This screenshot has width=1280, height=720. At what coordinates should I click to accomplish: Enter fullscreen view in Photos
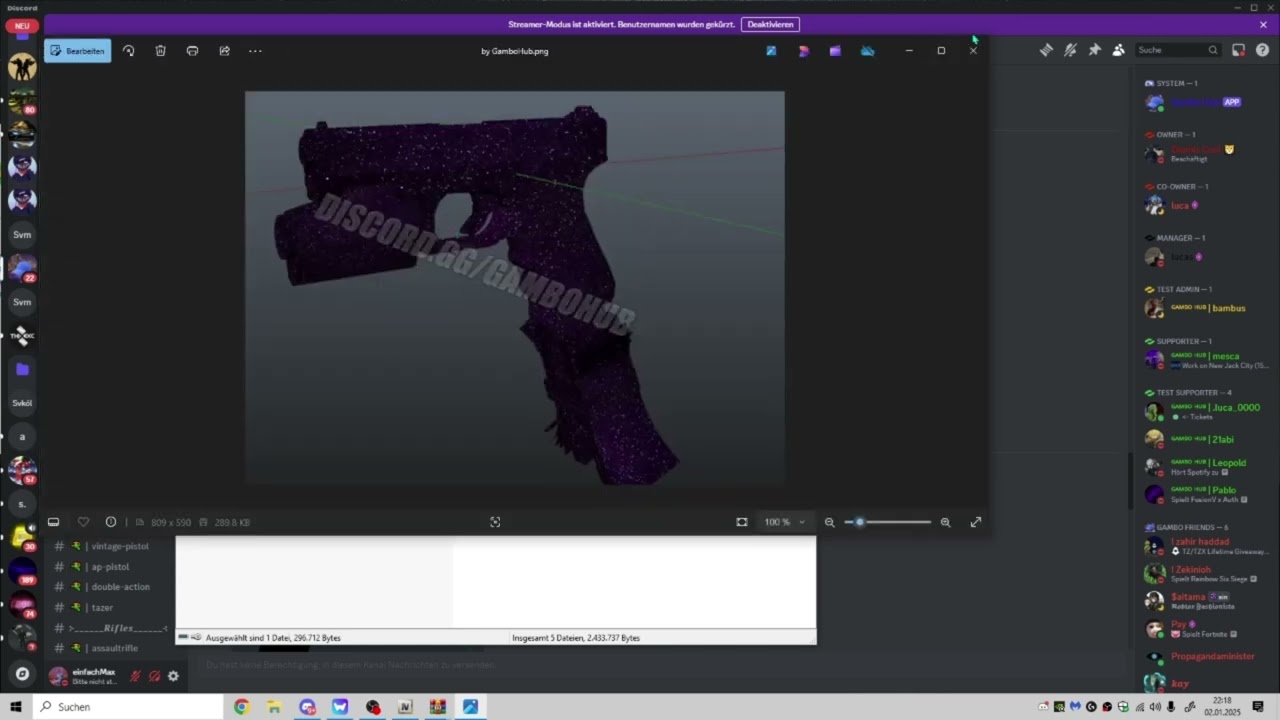tap(976, 522)
